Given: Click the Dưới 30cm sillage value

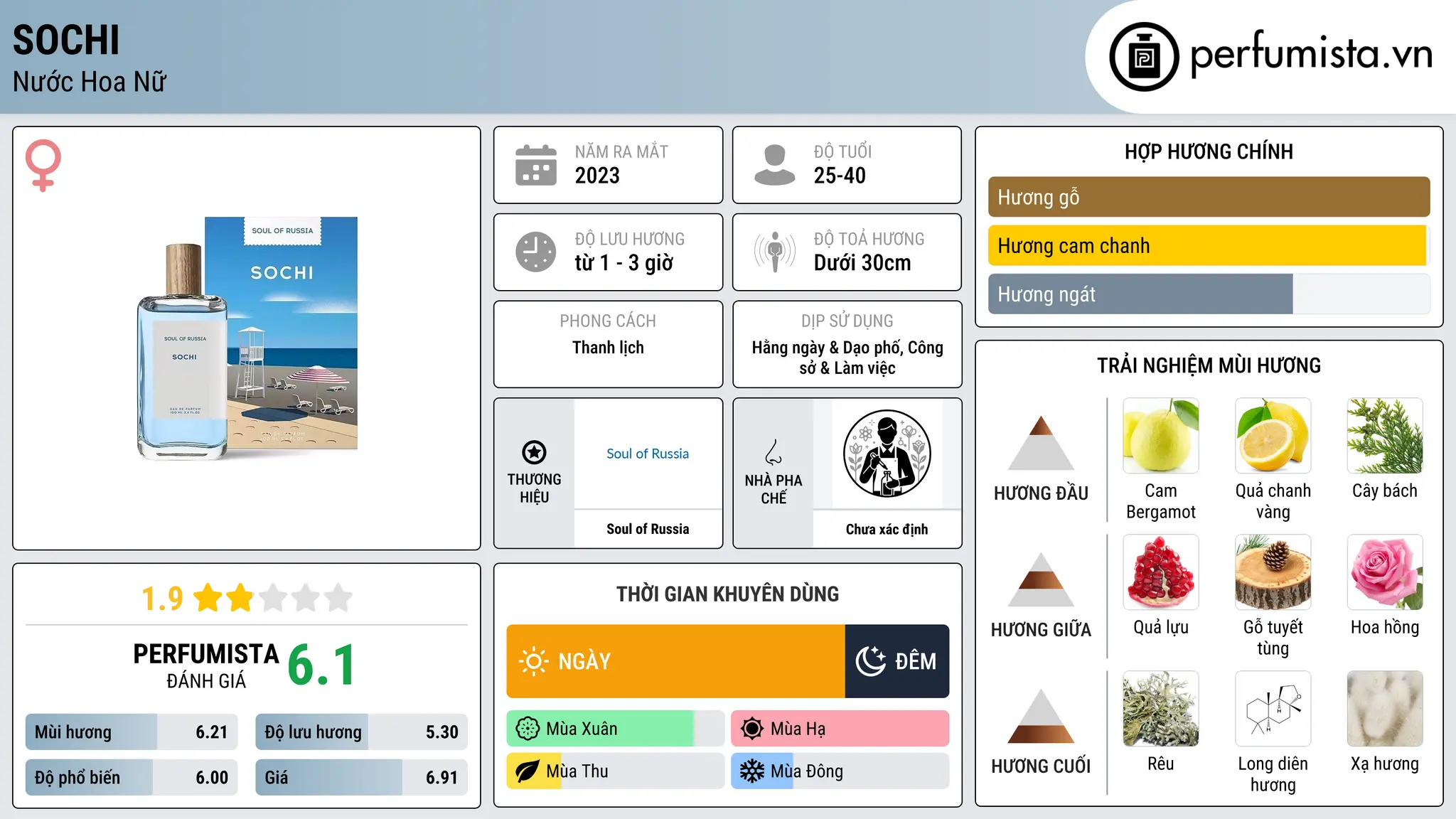Looking at the screenshot, I should click(x=862, y=263).
